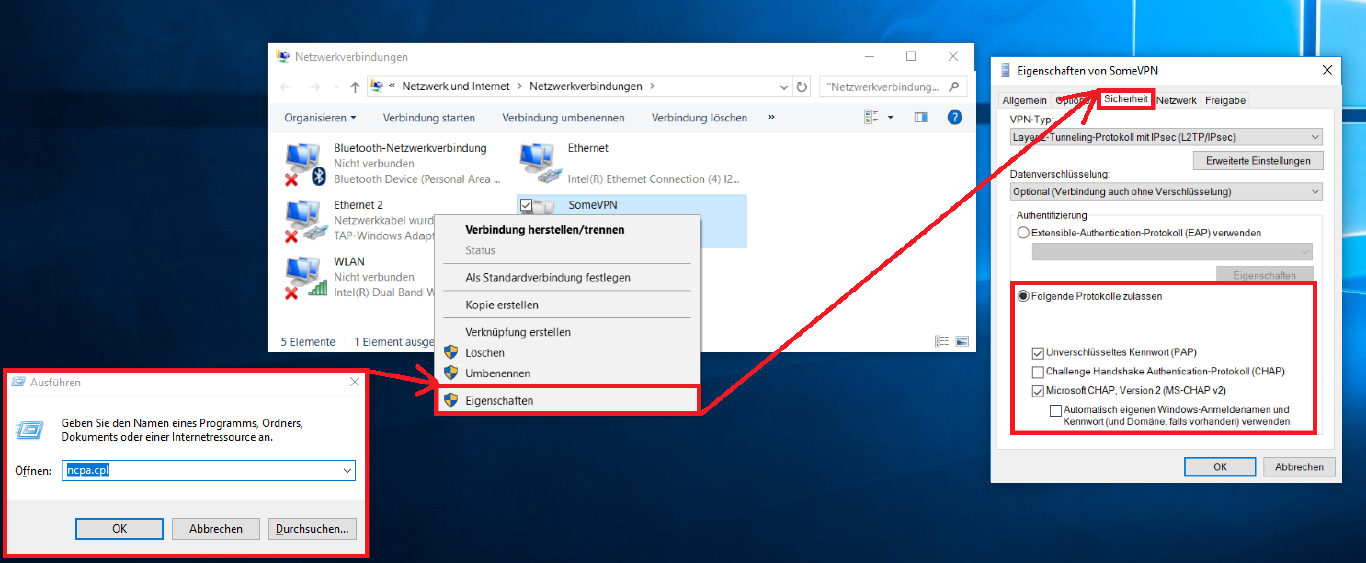
Task: Select the Extensible-Authentication-Protokoll (EAP) radio button
Action: (x=1023, y=232)
